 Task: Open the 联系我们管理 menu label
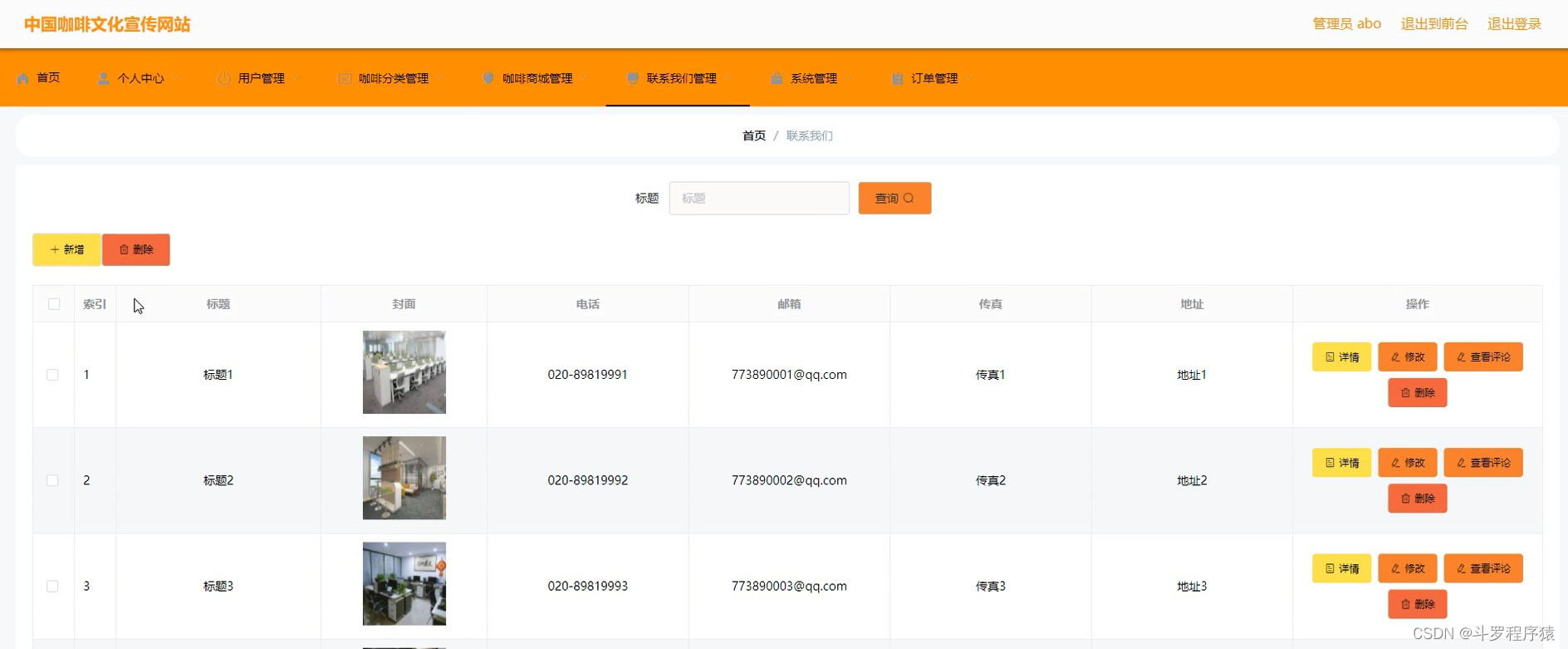pyautogui.click(x=681, y=78)
